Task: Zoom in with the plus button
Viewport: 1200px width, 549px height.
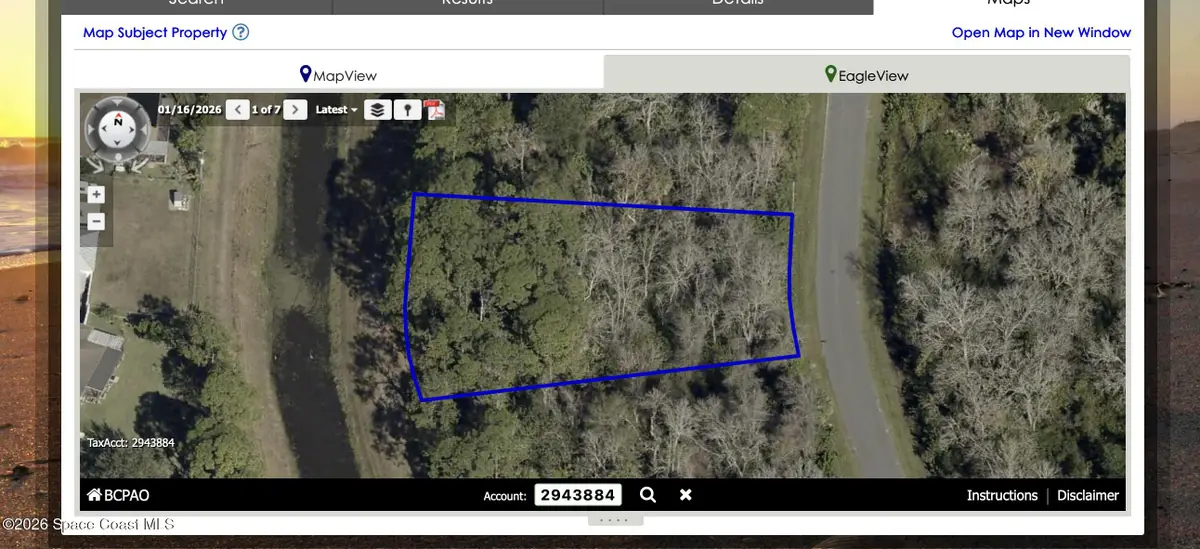Action: pyautogui.click(x=96, y=195)
